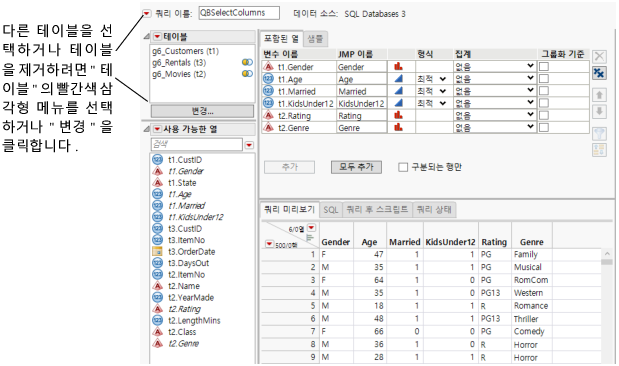Check the 그룹화 기준 box for t1.Age
This screenshot has height=366, width=619.
coord(544,79)
